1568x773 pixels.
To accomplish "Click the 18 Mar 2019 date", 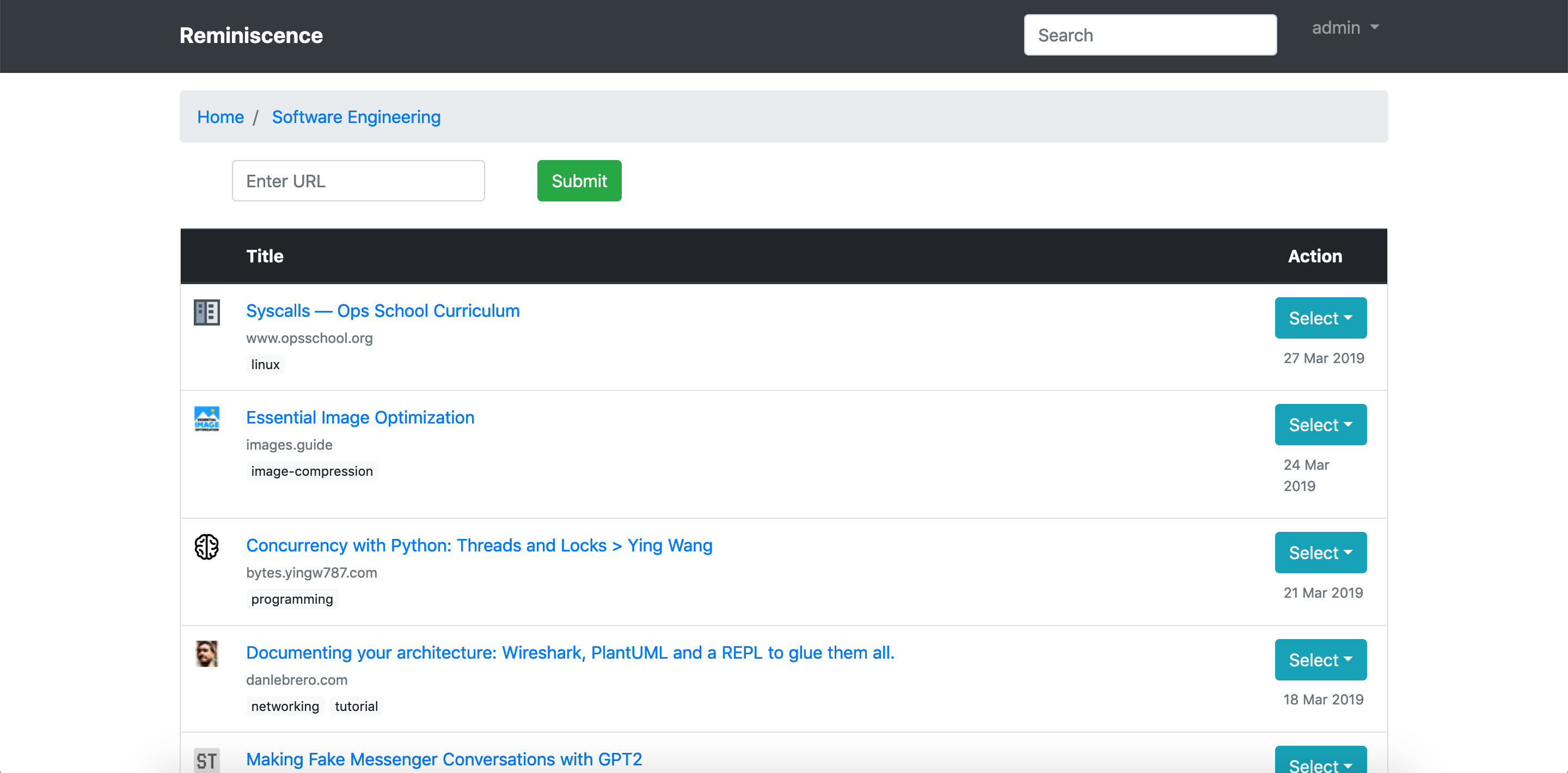I will coord(1324,700).
